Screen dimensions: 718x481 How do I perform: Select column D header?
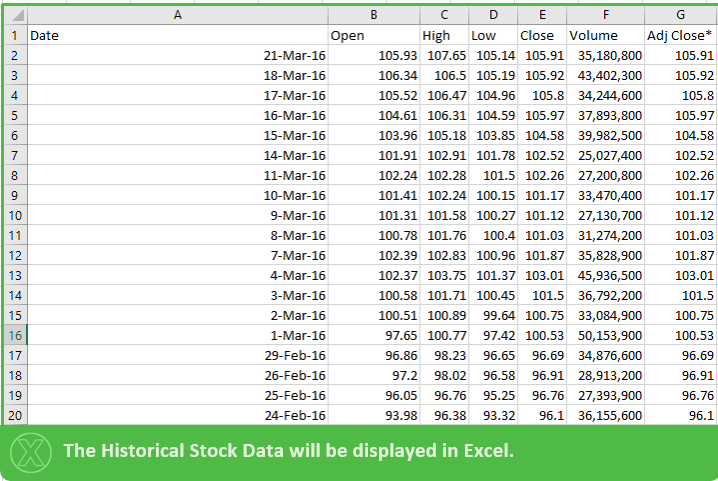(493, 15)
